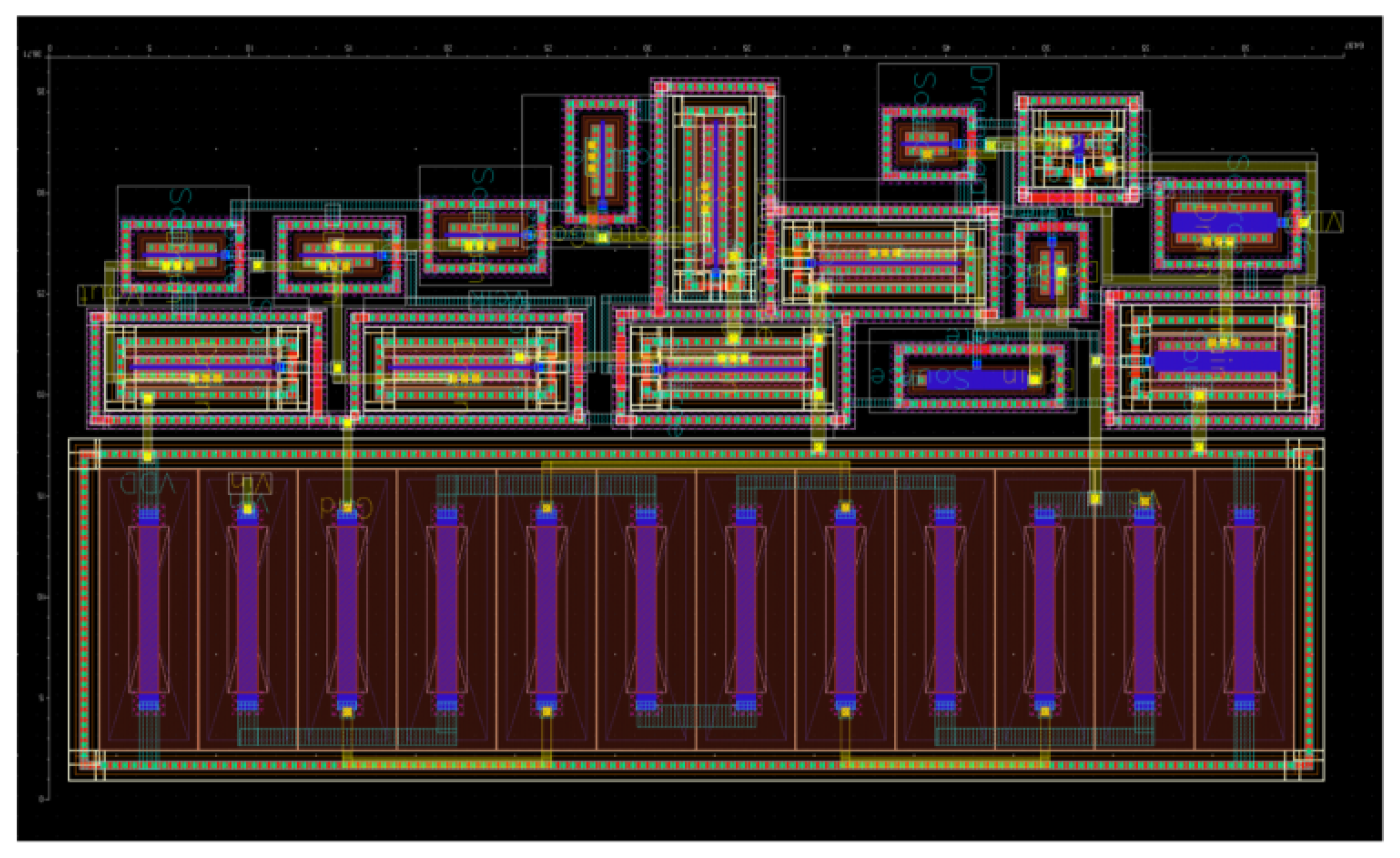Select the leftmost purple resistor body
Screen dimensions: 1400x858
tap(148, 609)
